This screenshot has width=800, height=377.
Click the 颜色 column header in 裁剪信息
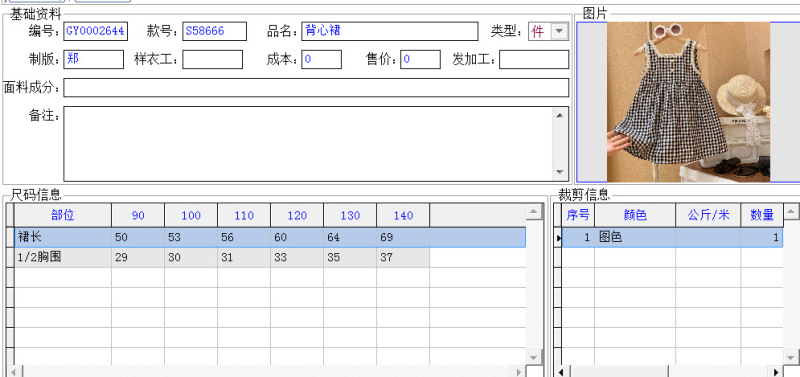(x=635, y=215)
